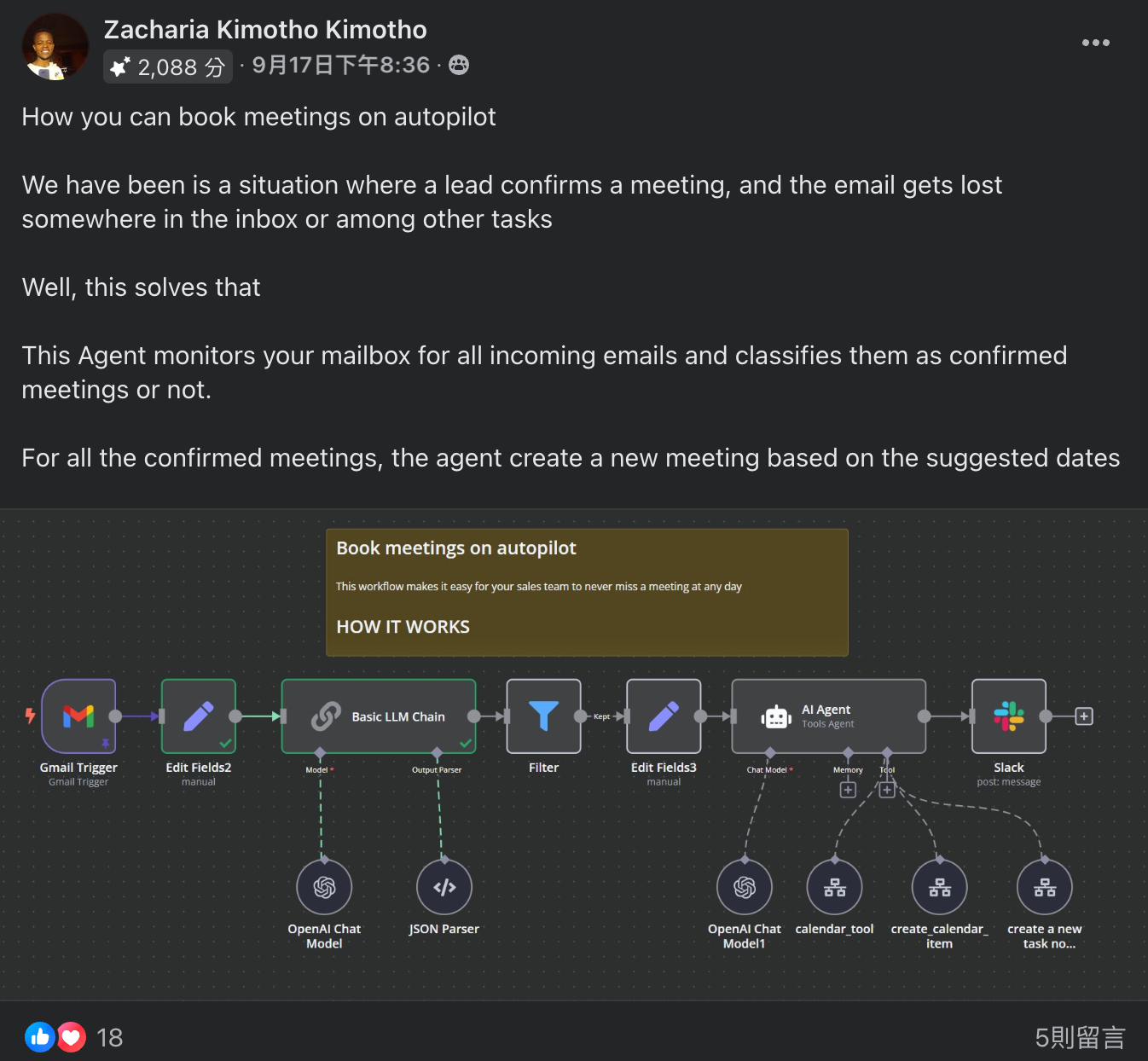
Task: Click the author's profile picture
Action: pos(55,47)
